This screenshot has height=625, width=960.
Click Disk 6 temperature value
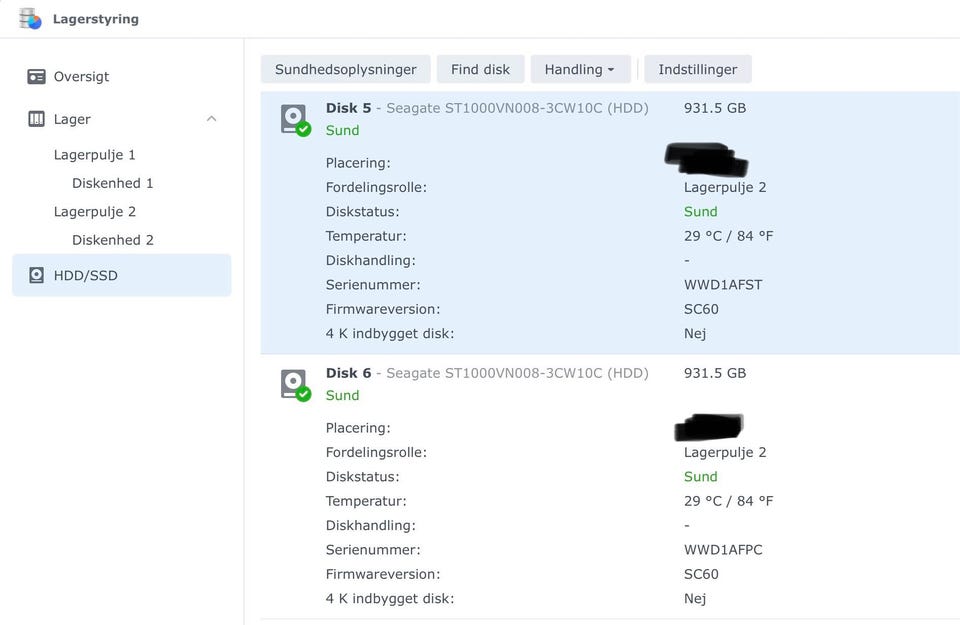[728, 501]
